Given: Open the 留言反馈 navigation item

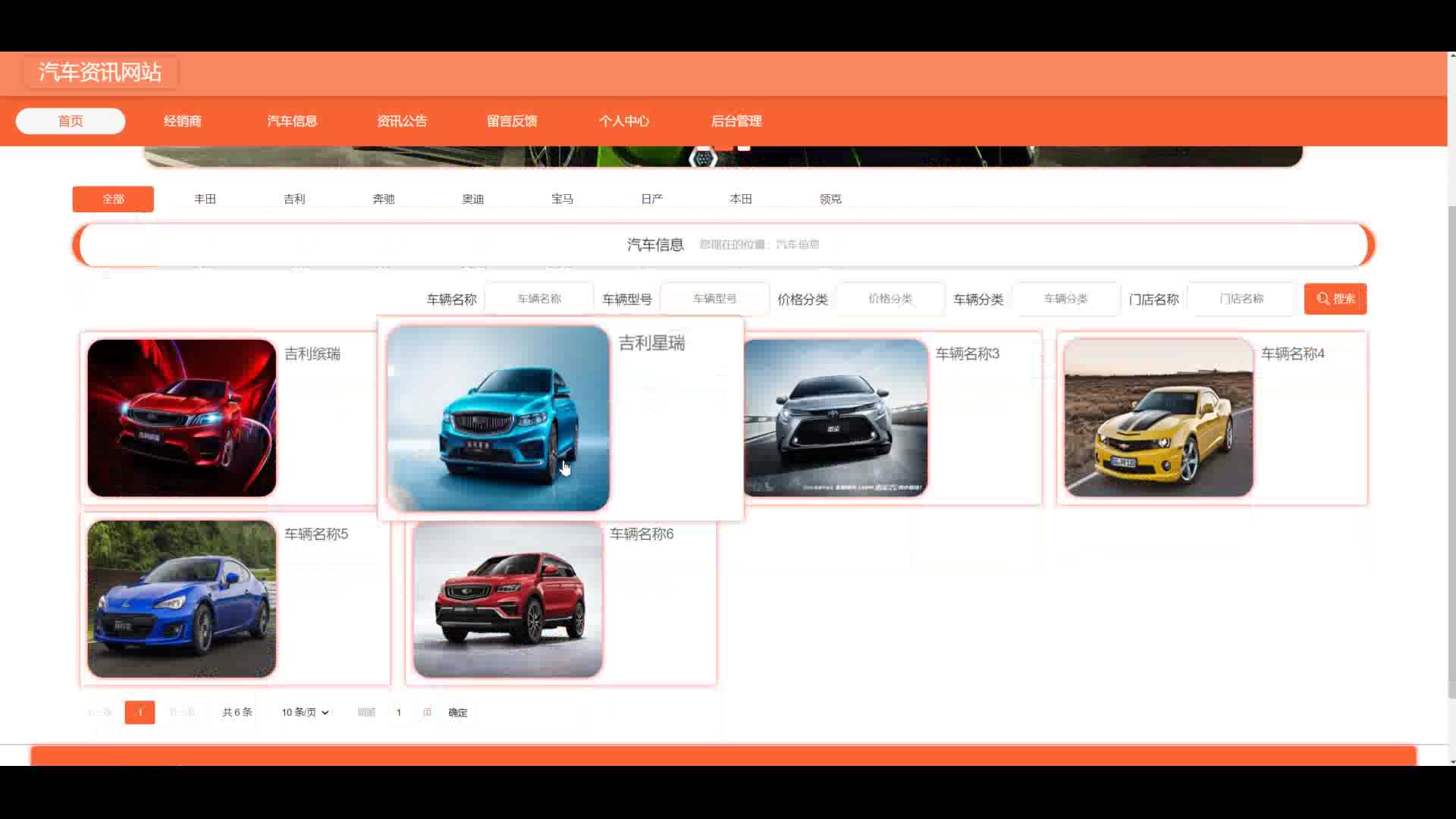Looking at the screenshot, I should click(x=512, y=121).
